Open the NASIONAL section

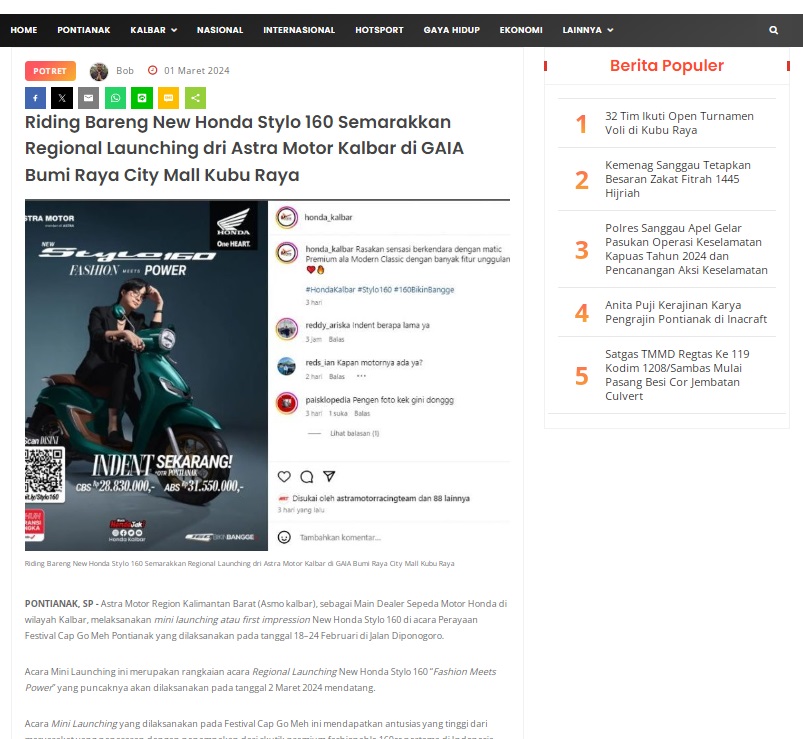coord(220,30)
